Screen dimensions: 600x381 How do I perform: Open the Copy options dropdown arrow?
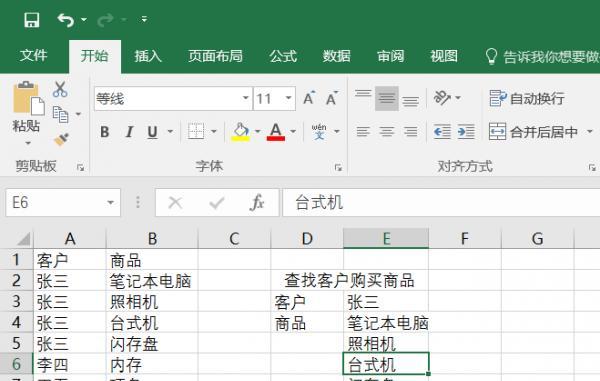tap(78, 114)
